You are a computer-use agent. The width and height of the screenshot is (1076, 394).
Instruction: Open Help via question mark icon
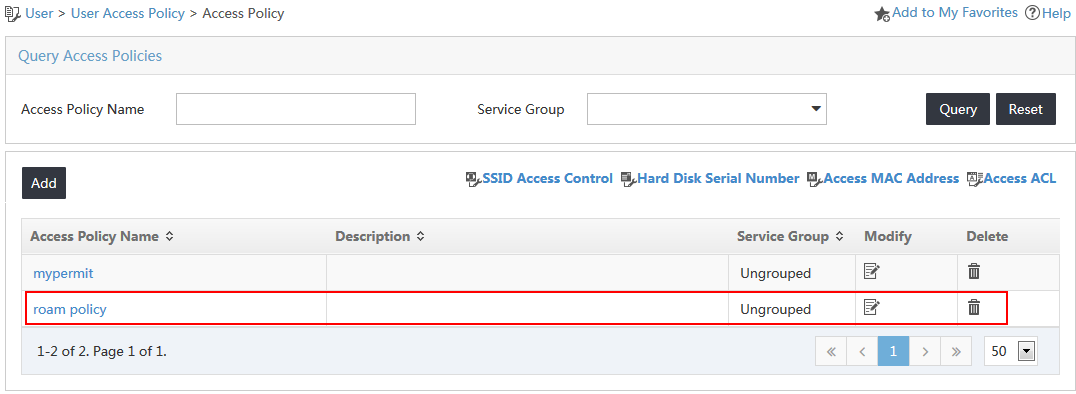[1032, 13]
